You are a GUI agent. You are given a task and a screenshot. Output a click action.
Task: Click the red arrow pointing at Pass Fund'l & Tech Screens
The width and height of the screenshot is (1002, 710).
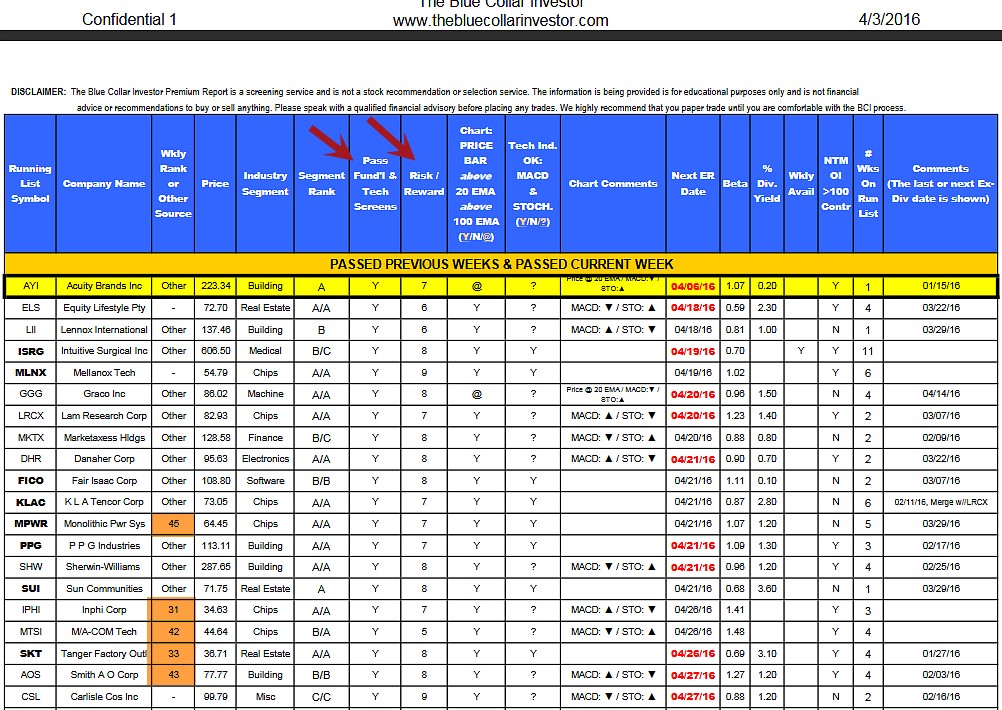[x=331, y=143]
